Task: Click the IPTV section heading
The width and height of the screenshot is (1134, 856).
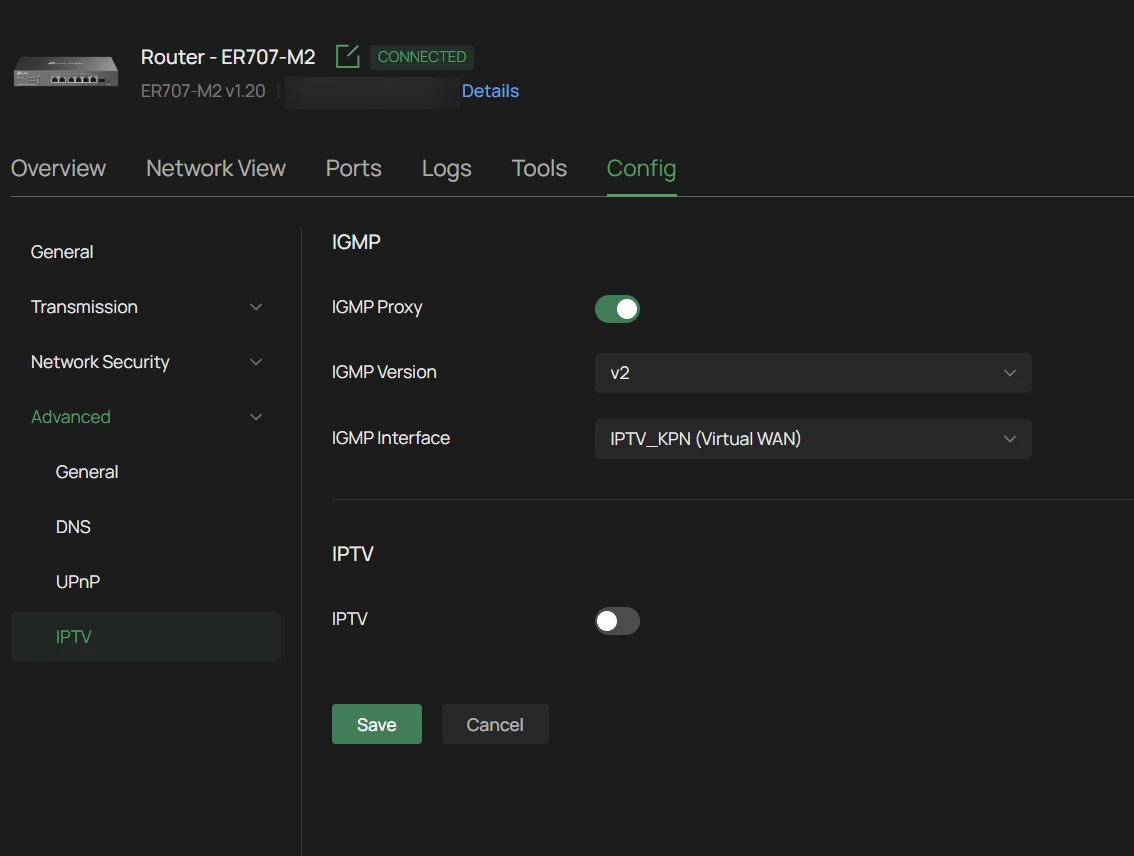Action: pyautogui.click(x=352, y=554)
